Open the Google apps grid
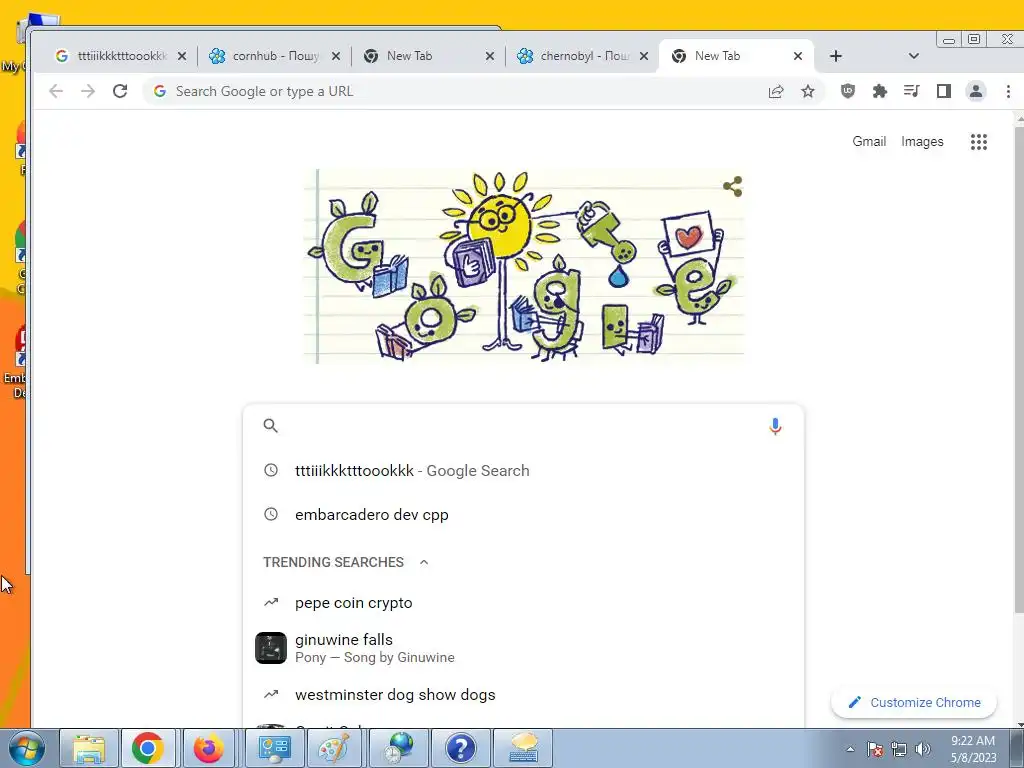This screenshot has height=768, width=1024. (978, 142)
